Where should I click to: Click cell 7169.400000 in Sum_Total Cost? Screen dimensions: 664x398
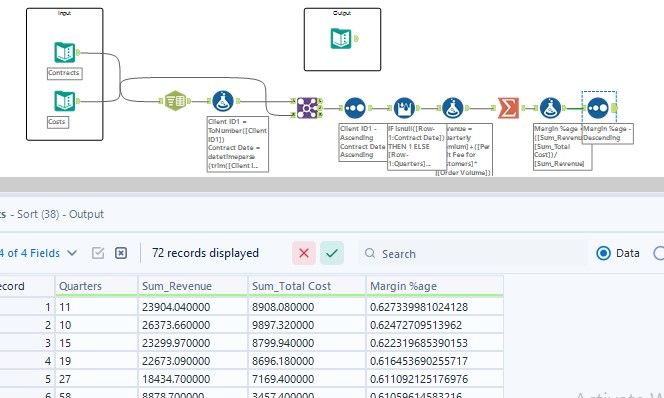(307, 379)
